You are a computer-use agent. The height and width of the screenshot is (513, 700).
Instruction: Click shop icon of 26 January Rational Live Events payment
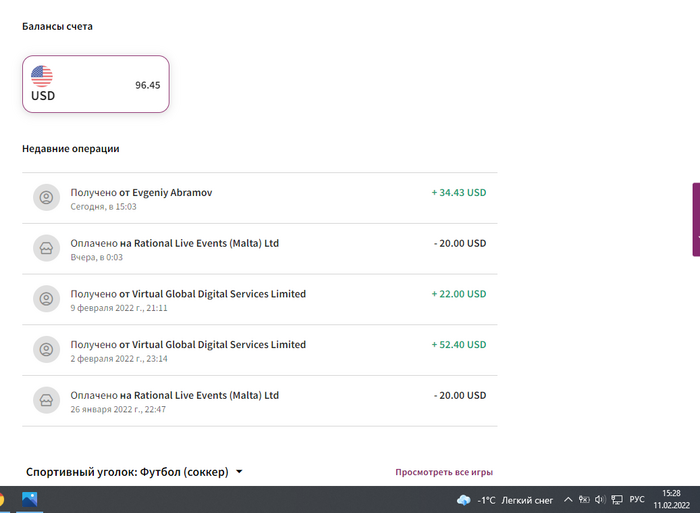click(46, 400)
